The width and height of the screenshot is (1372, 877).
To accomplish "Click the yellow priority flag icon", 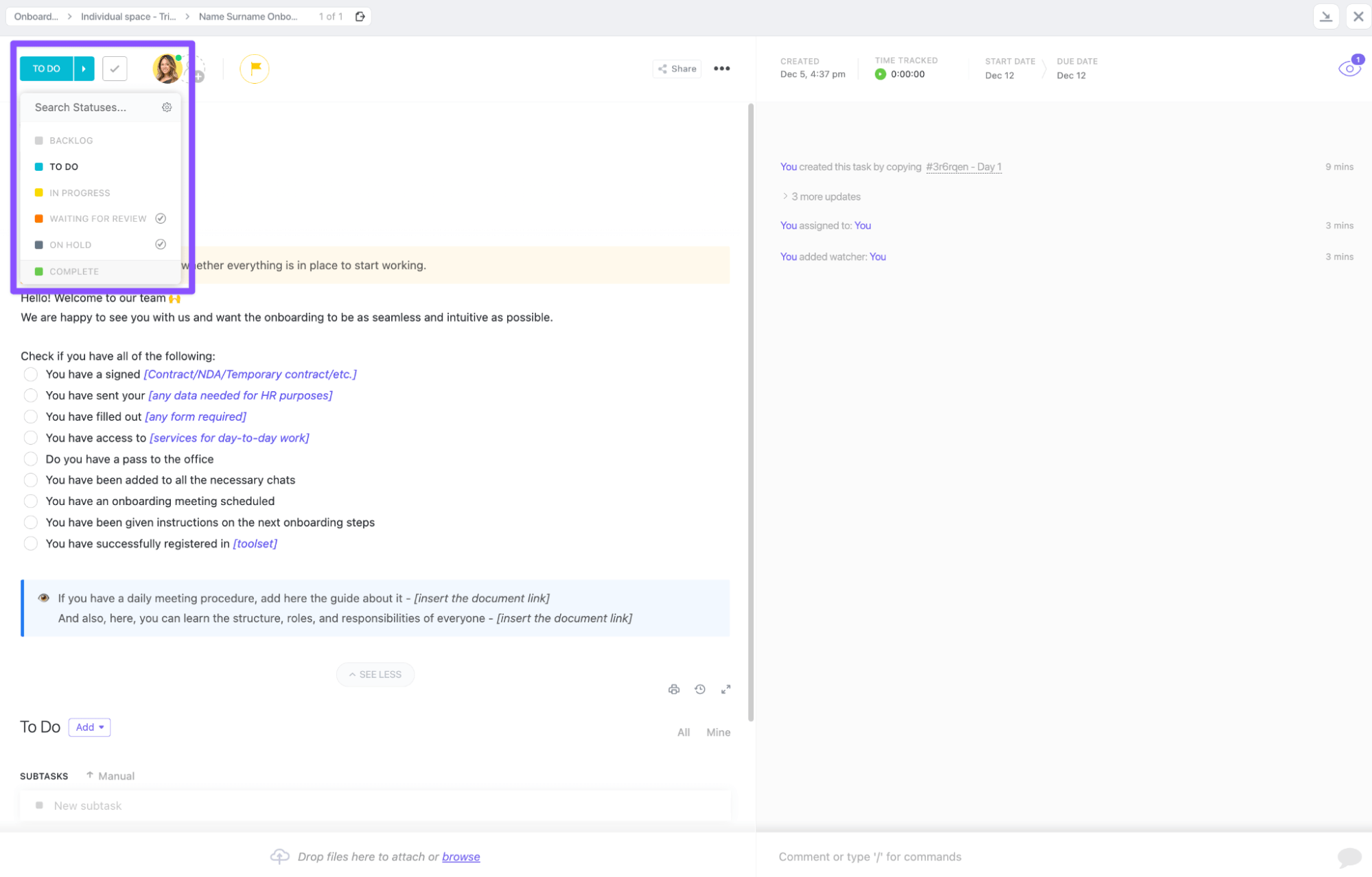I will click(x=255, y=68).
